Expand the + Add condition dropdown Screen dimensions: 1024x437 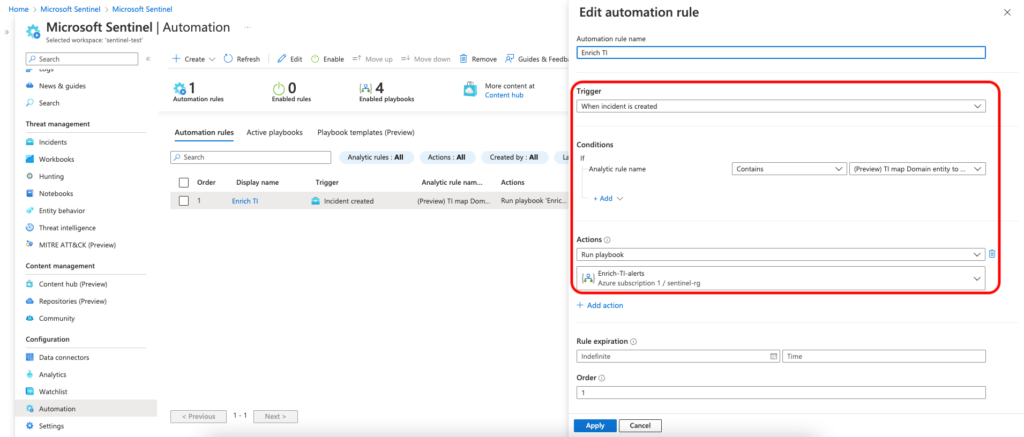[608, 198]
